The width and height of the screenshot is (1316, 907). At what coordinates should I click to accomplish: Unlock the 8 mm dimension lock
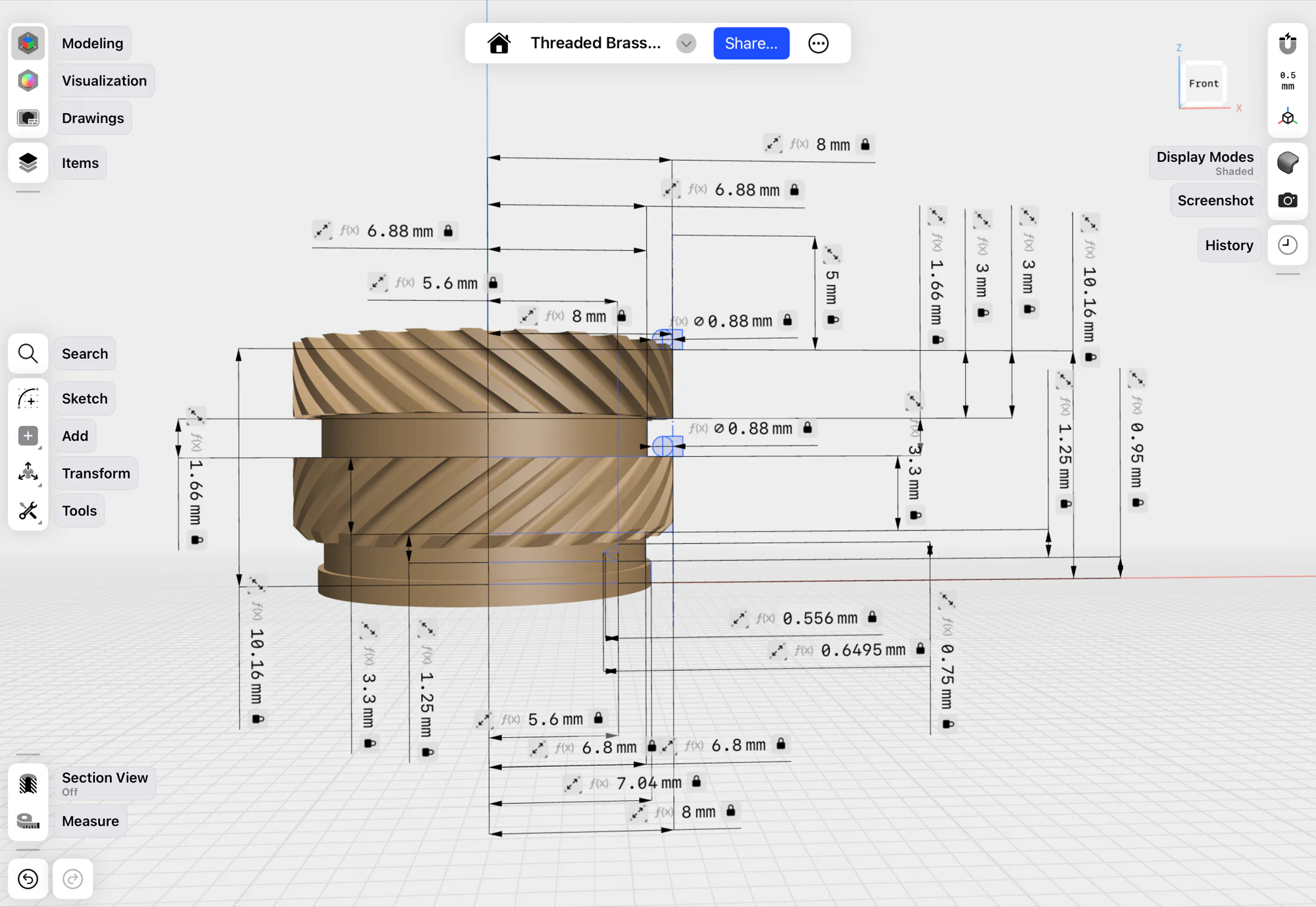tap(867, 144)
